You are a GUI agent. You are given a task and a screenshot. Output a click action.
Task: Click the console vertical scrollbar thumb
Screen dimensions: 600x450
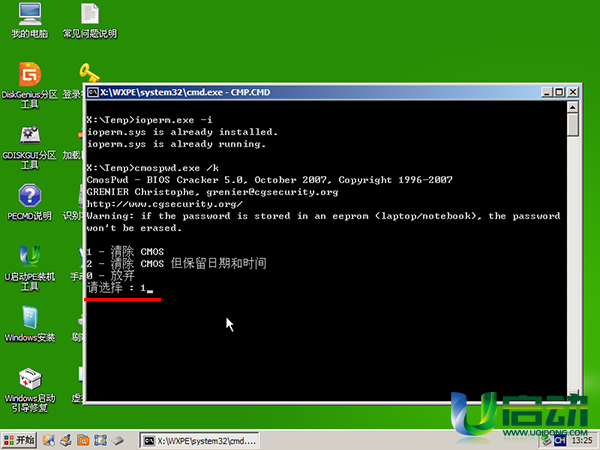coord(572,124)
